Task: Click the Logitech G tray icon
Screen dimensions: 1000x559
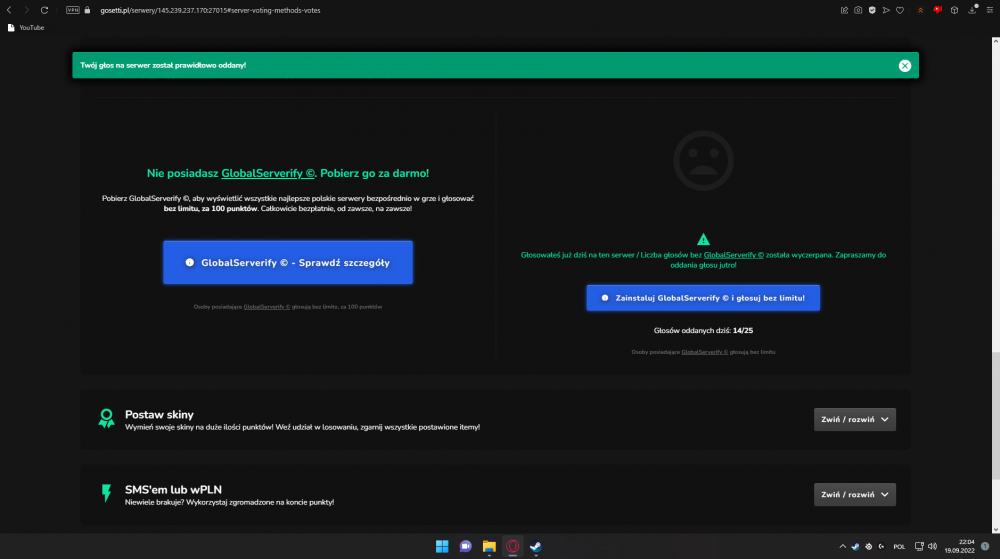Action: point(881,546)
